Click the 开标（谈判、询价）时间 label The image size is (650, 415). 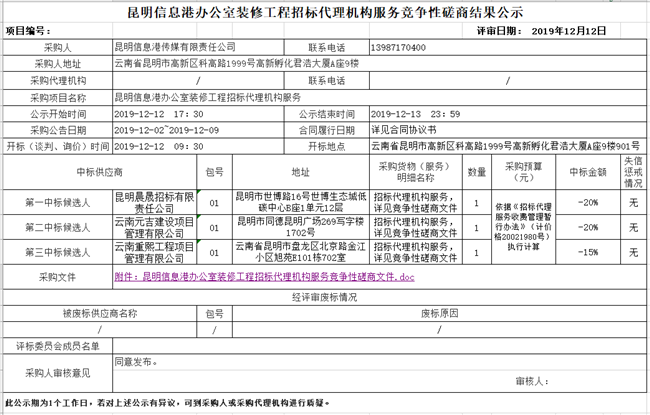tap(58, 146)
